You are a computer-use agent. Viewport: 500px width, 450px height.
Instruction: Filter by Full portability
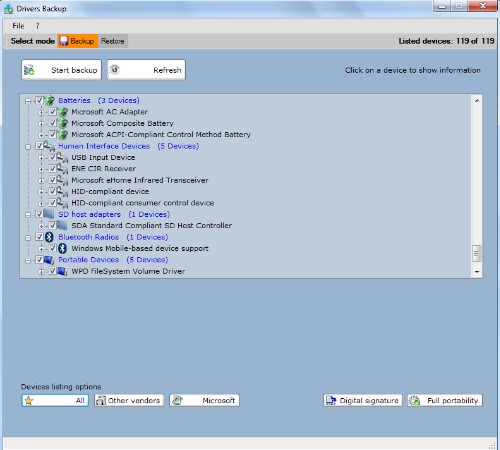point(445,400)
